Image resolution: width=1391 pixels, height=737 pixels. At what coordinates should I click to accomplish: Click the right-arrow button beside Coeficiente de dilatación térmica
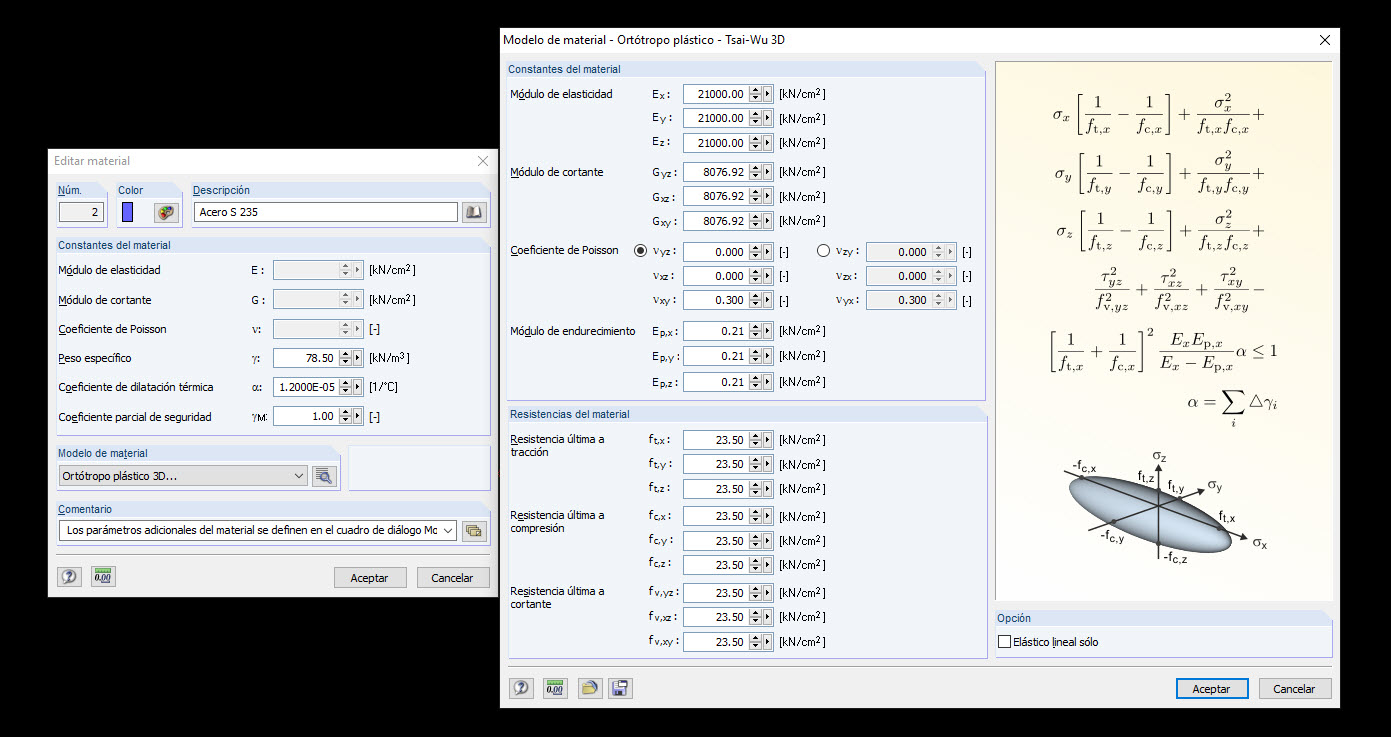click(358, 387)
